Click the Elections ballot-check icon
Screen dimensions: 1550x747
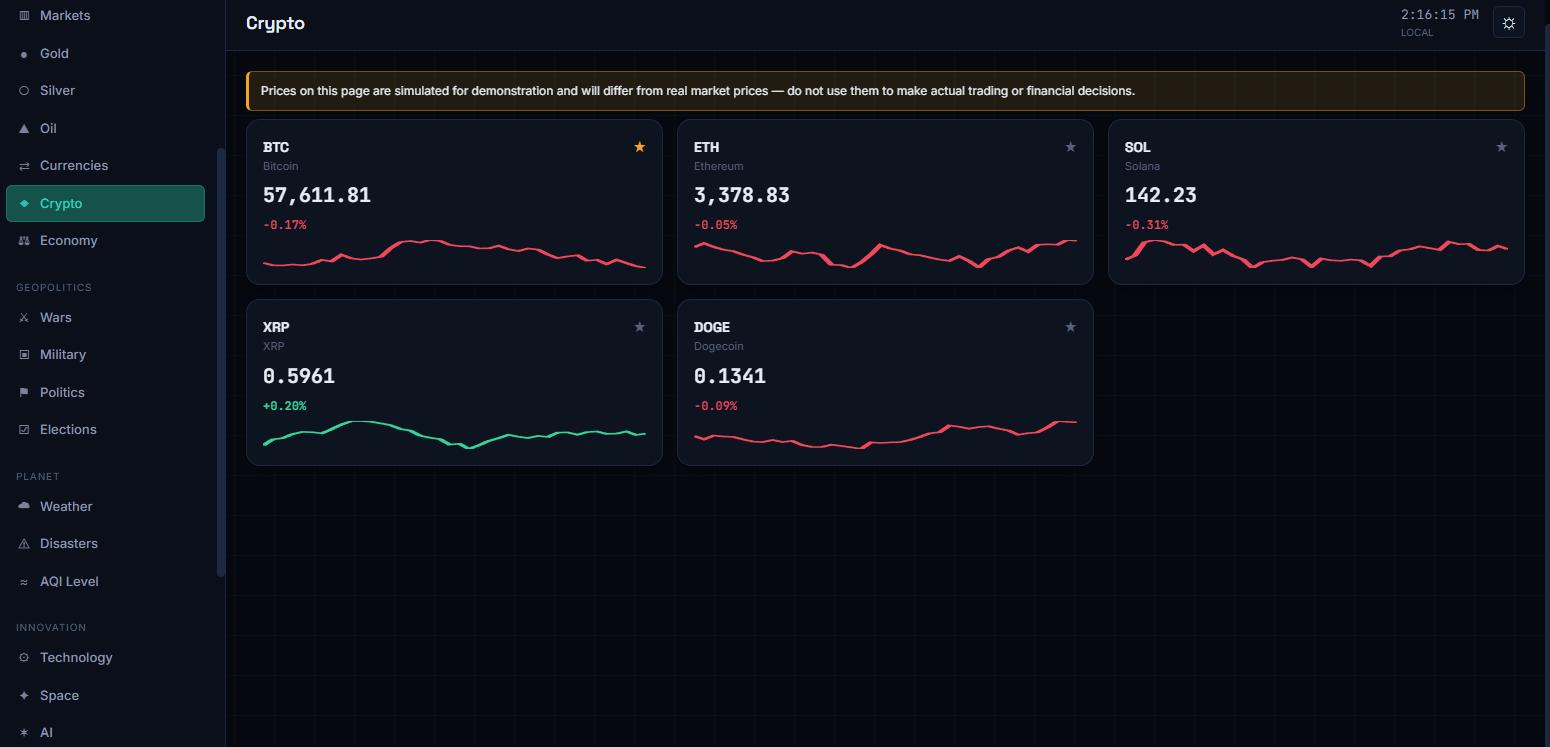24,430
